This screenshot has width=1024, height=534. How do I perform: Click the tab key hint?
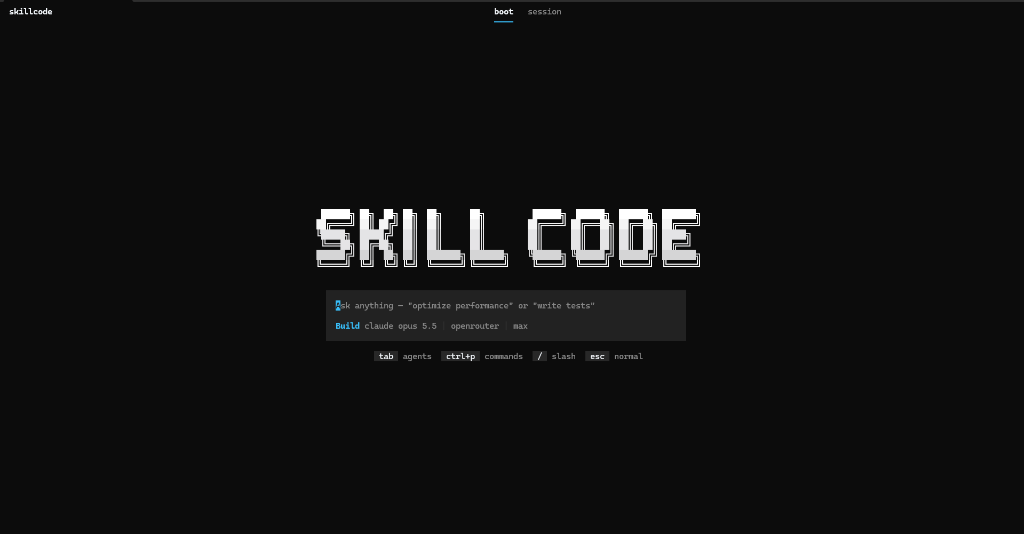pyautogui.click(x=386, y=356)
